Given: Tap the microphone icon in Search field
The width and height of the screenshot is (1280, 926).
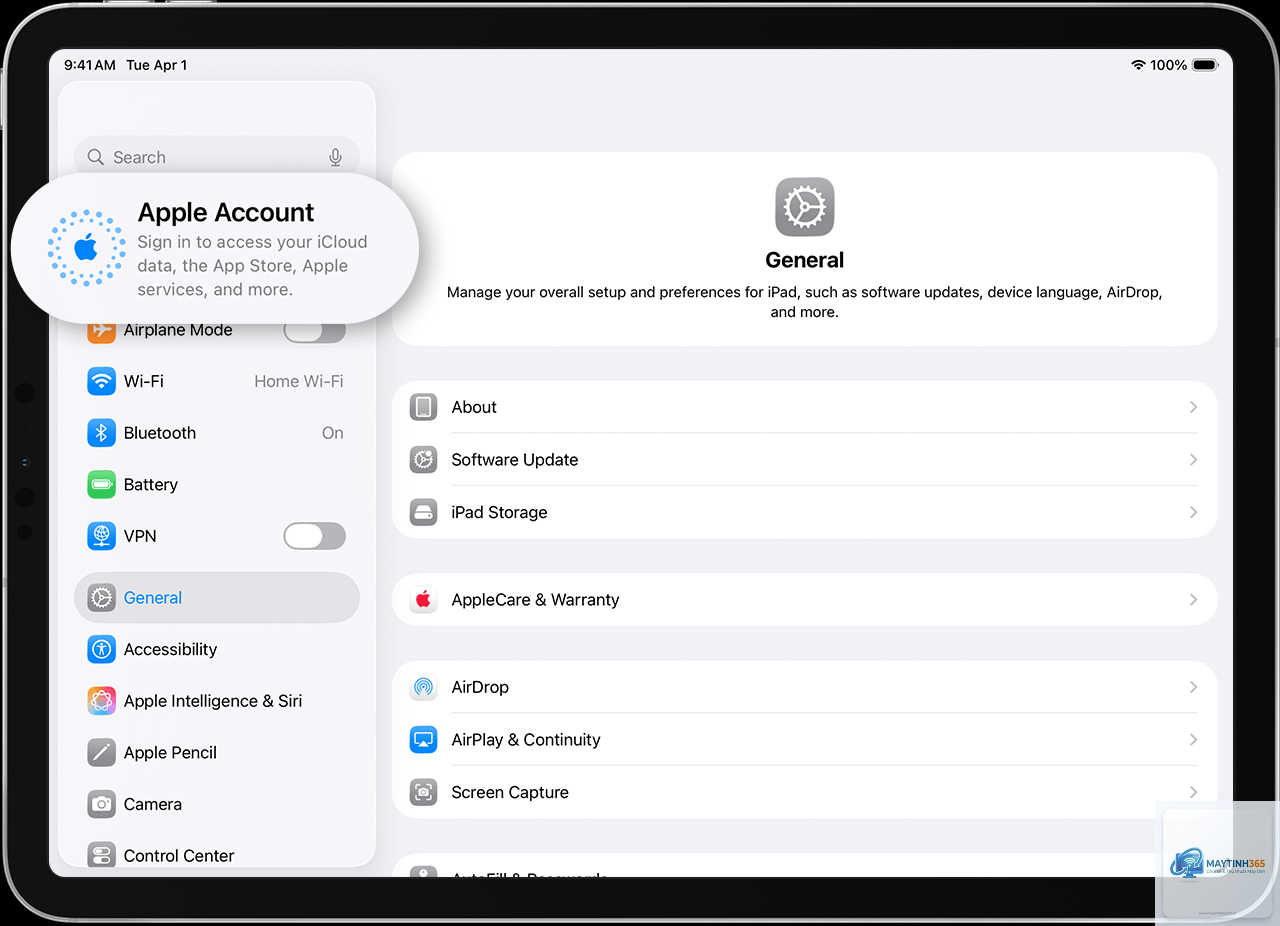Looking at the screenshot, I should click(336, 157).
